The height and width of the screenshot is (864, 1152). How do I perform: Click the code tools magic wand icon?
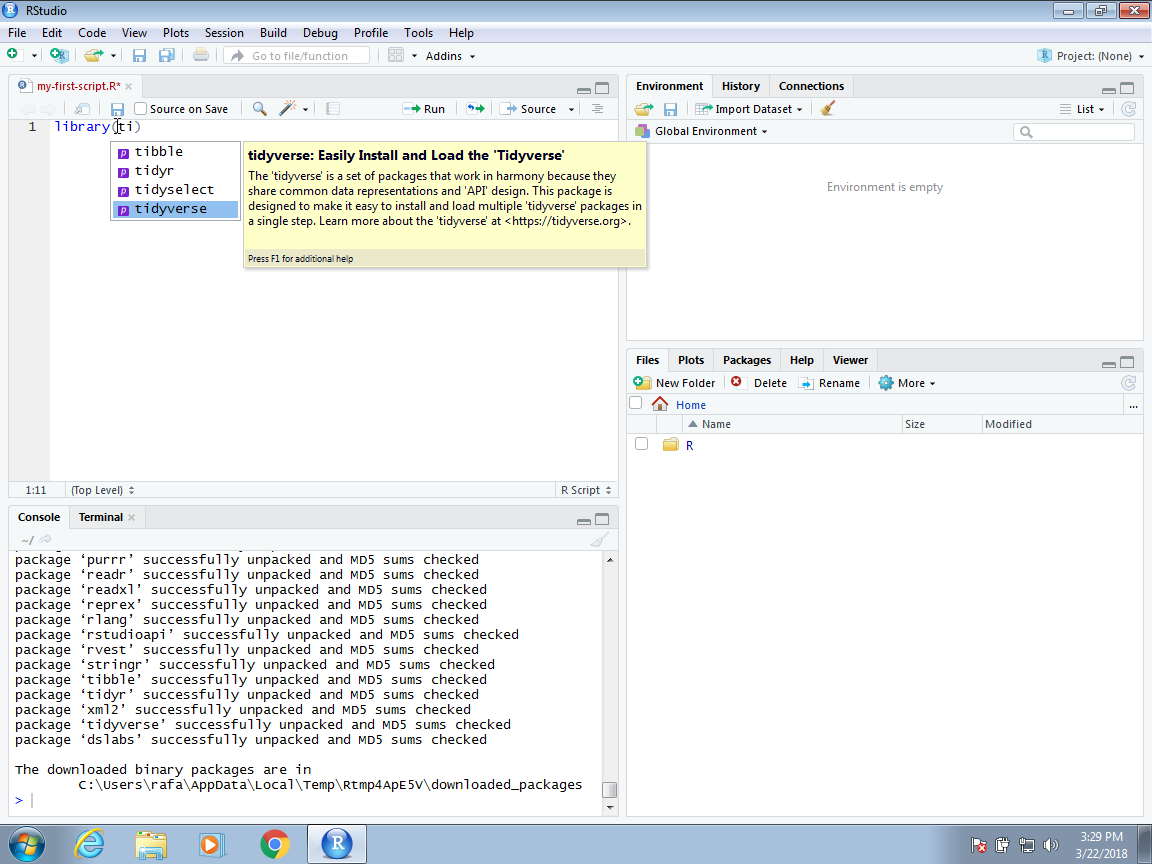click(x=288, y=109)
